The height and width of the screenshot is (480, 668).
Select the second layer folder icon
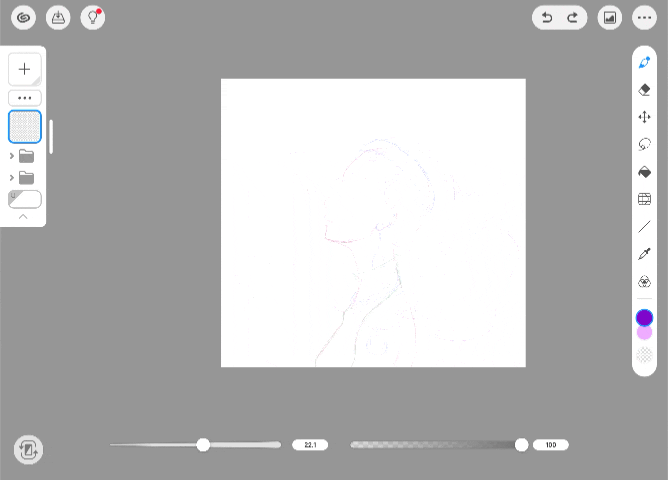26,178
